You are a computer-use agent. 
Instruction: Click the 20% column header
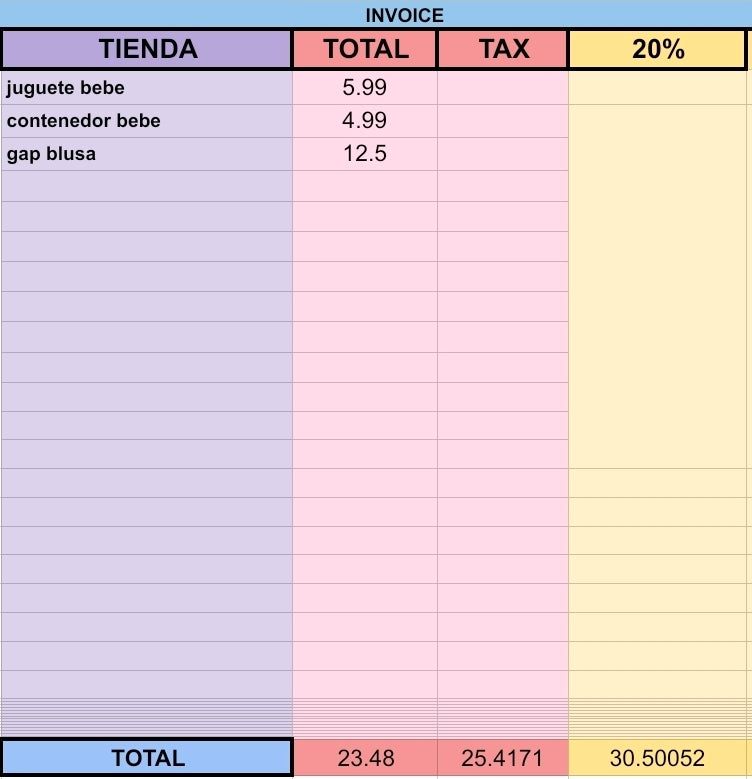pyautogui.click(x=658, y=49)
